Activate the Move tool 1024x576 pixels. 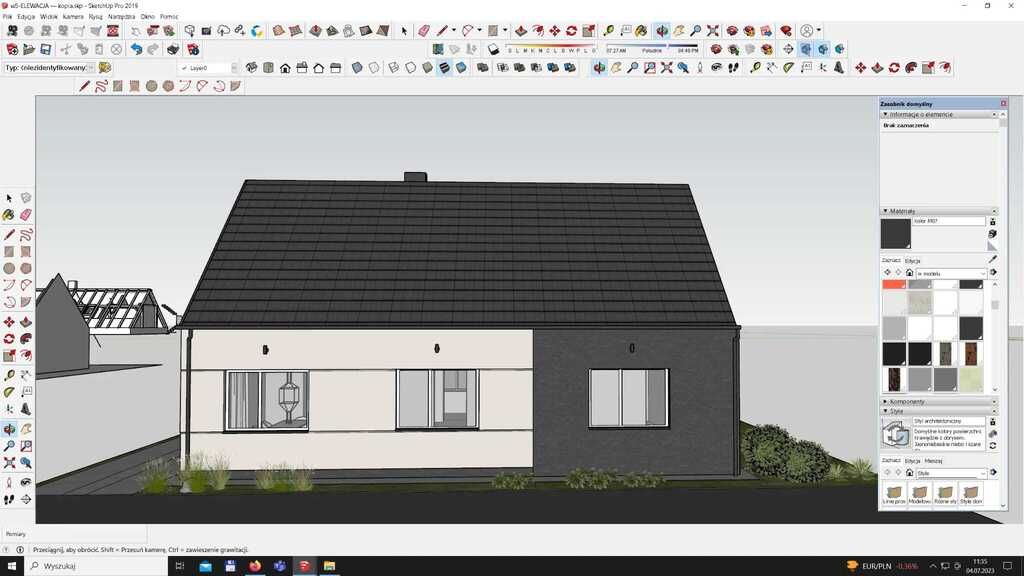(x=9, y=322)
